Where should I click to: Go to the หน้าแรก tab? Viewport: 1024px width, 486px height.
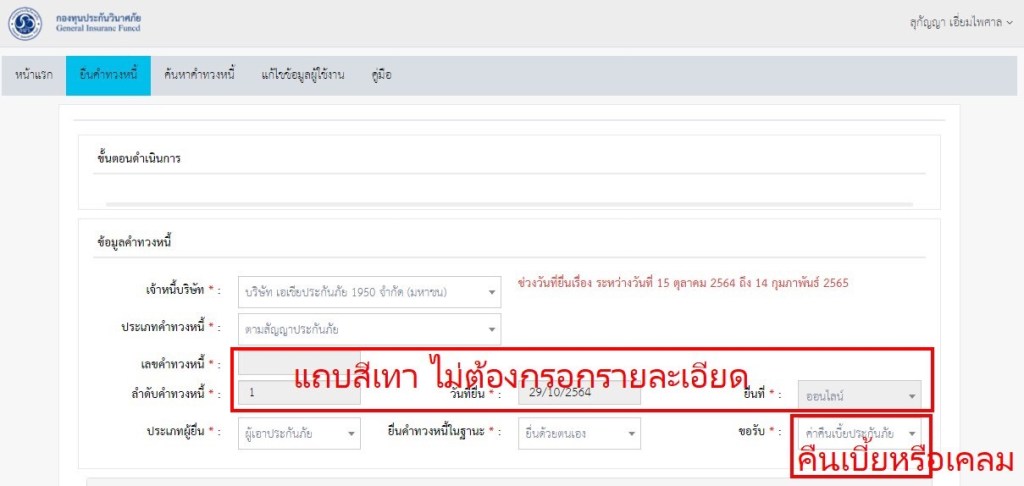34,76
